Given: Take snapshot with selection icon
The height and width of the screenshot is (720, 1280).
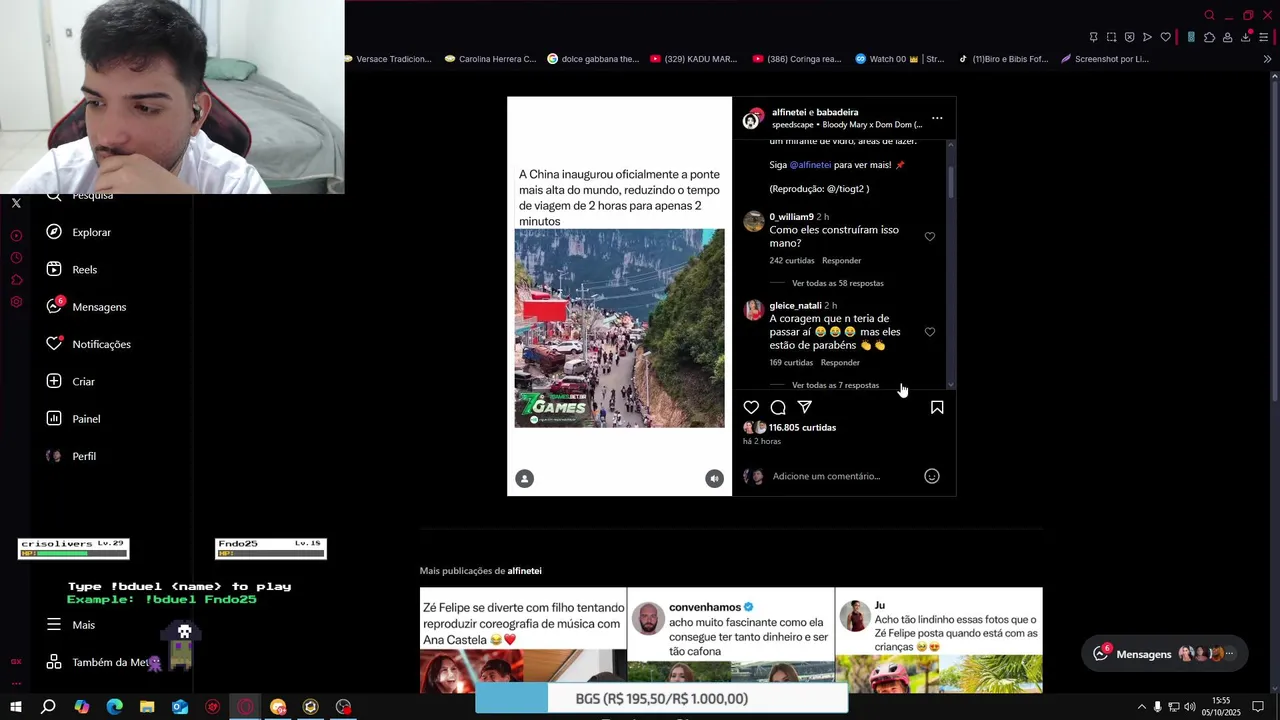Looking at the screenshot, I should 1111,37.
